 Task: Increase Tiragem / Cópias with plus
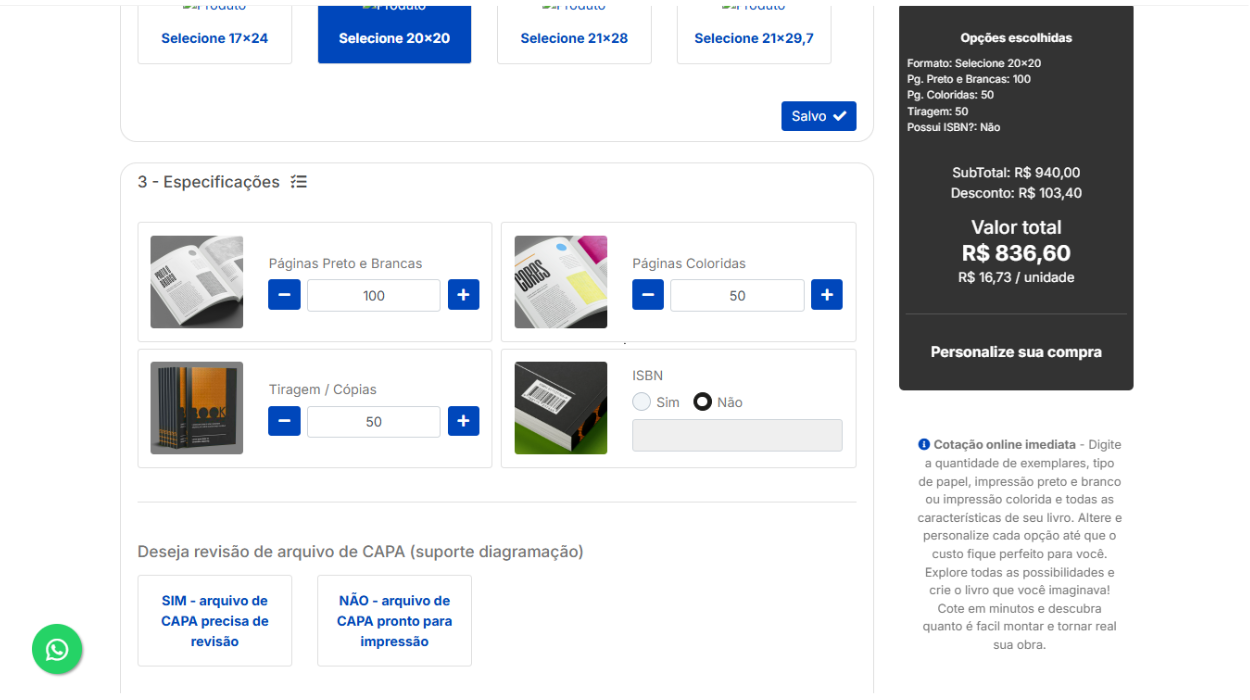tap(463, 421)
